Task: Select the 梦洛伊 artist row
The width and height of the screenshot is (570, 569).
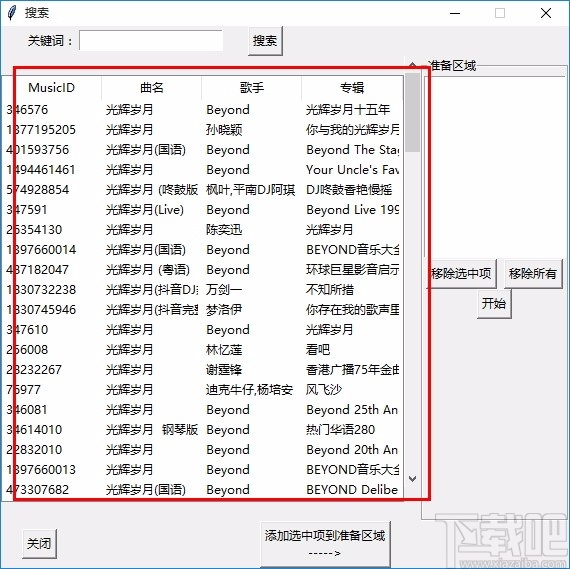Action: [x=202, y=309]
